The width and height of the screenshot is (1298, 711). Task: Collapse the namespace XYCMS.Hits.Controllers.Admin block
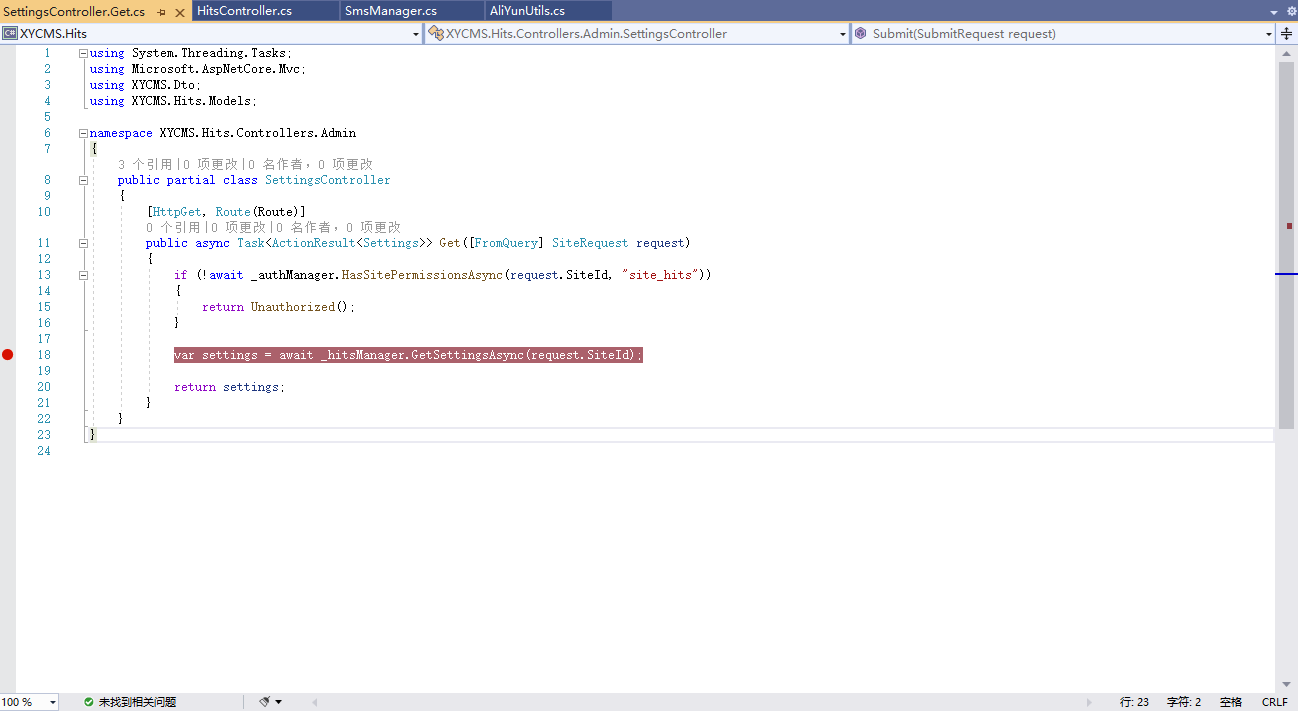pos(84,133)
